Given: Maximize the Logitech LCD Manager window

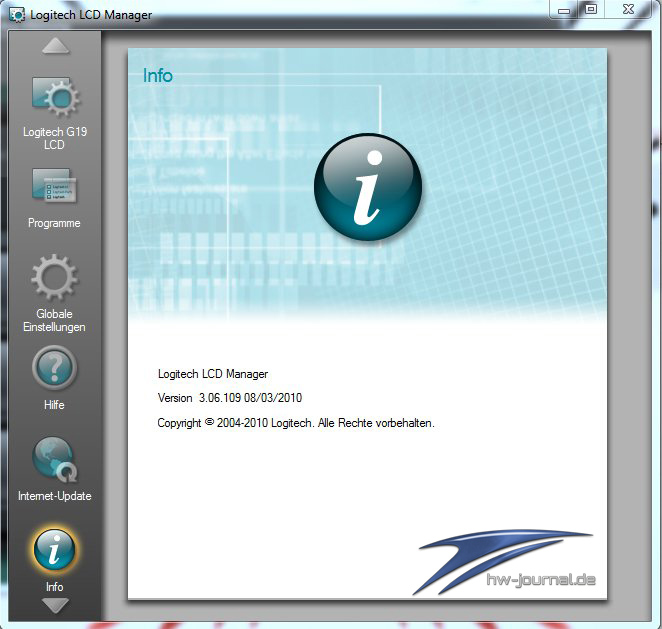Looking at the screenshot, I should pyautogui.click(x=591, y=9).
